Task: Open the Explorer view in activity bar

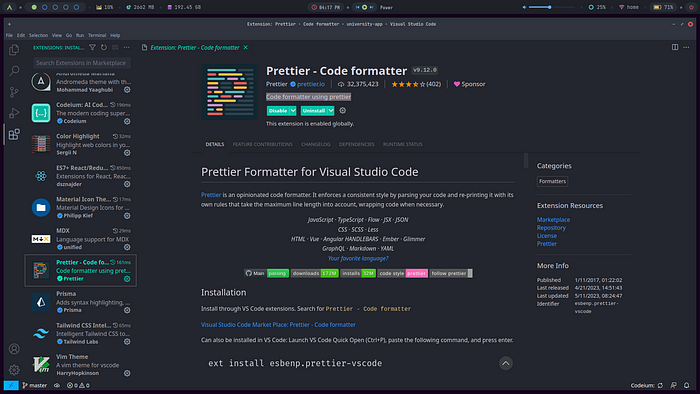Action: click(14, 50)
